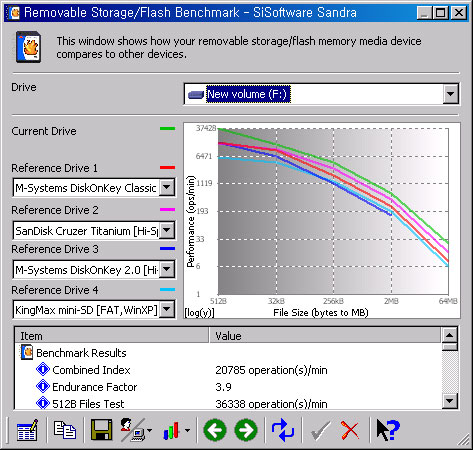Click the red Reference Drive 1 swatch
The height and width of the screenshot is (450, 473).
click(167, 167)
